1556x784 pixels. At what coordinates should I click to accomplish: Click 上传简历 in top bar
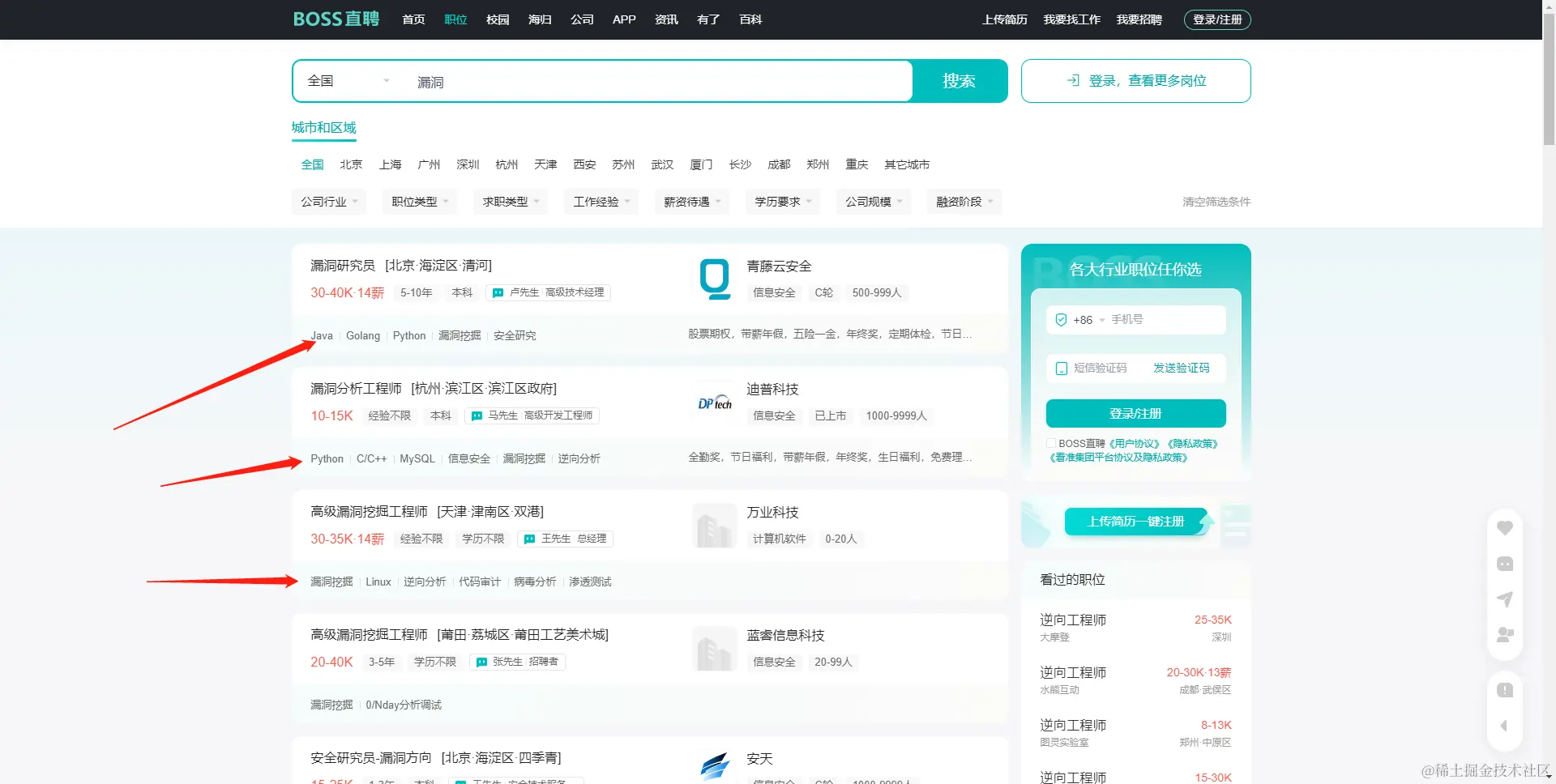(1005, 19)
